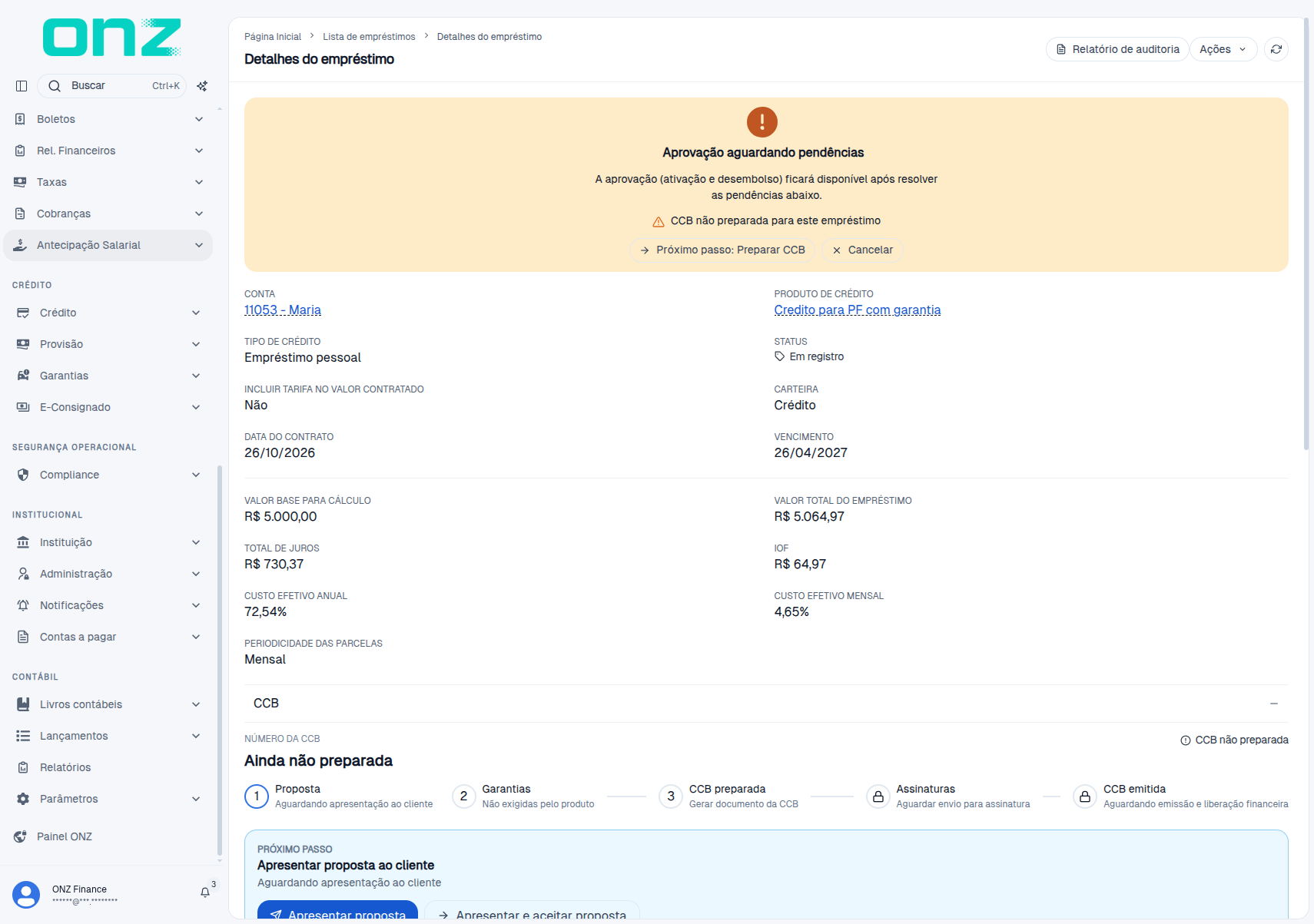Expand the Crédito menu chevron
This screenshot has width=1314, height=924.
point(196,313)
